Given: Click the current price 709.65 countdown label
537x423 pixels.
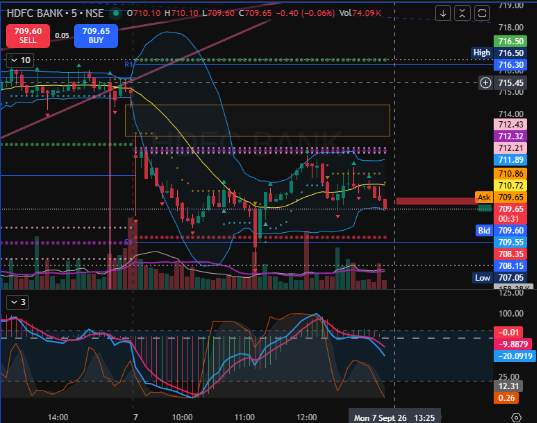Looking at the screenshot, I should 510,214.
